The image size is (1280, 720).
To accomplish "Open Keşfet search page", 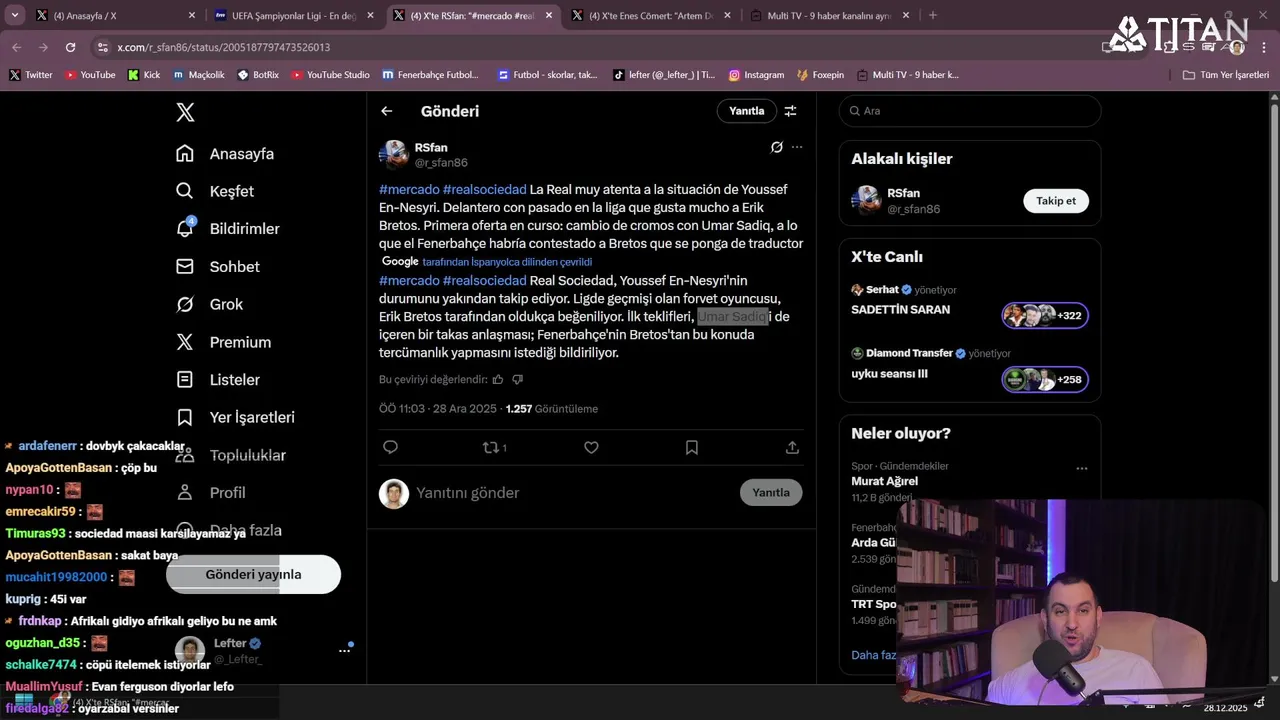I will click(231, 191).
